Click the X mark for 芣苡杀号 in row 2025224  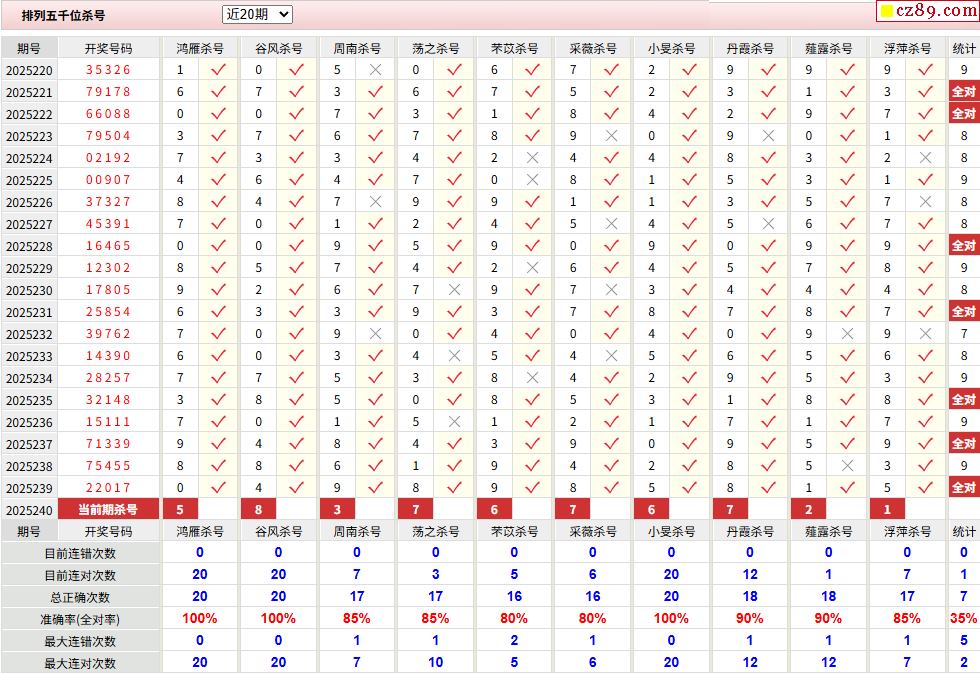[x=532, y=158]
